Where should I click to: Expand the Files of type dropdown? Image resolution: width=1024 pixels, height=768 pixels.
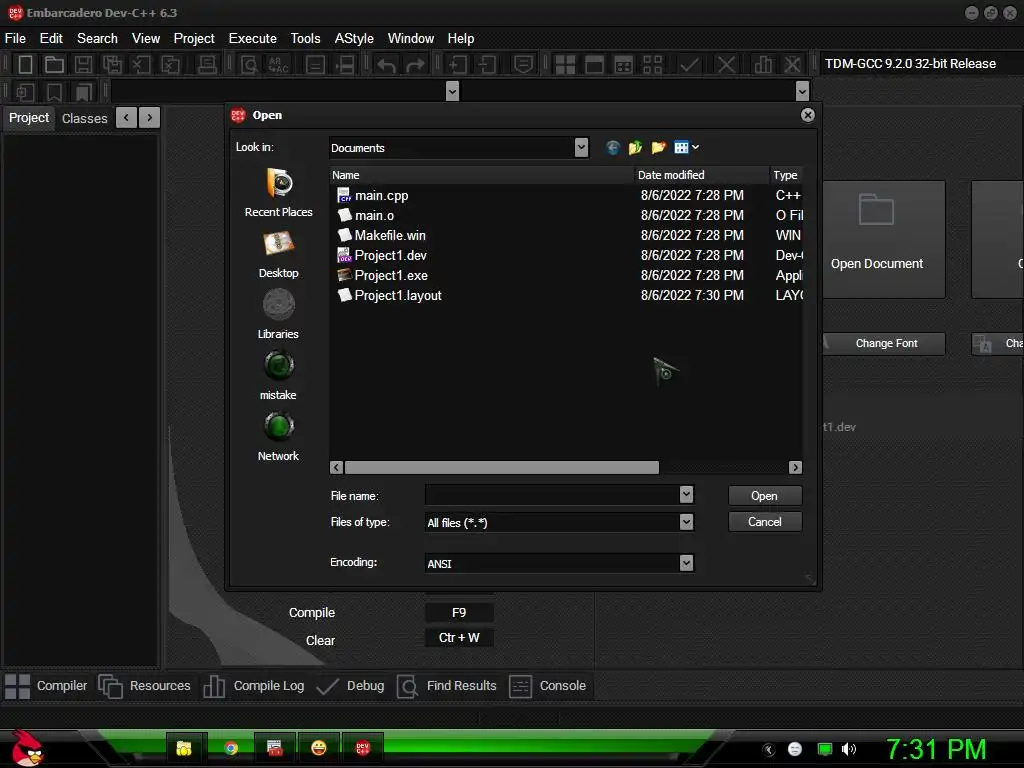click(686, 522)
